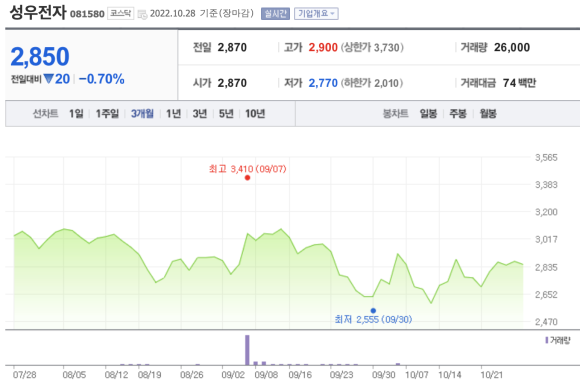The width and height of the screenshot is (580, 392).
Task: Click the 2,470 price axis label
Action: coord(546,322)
